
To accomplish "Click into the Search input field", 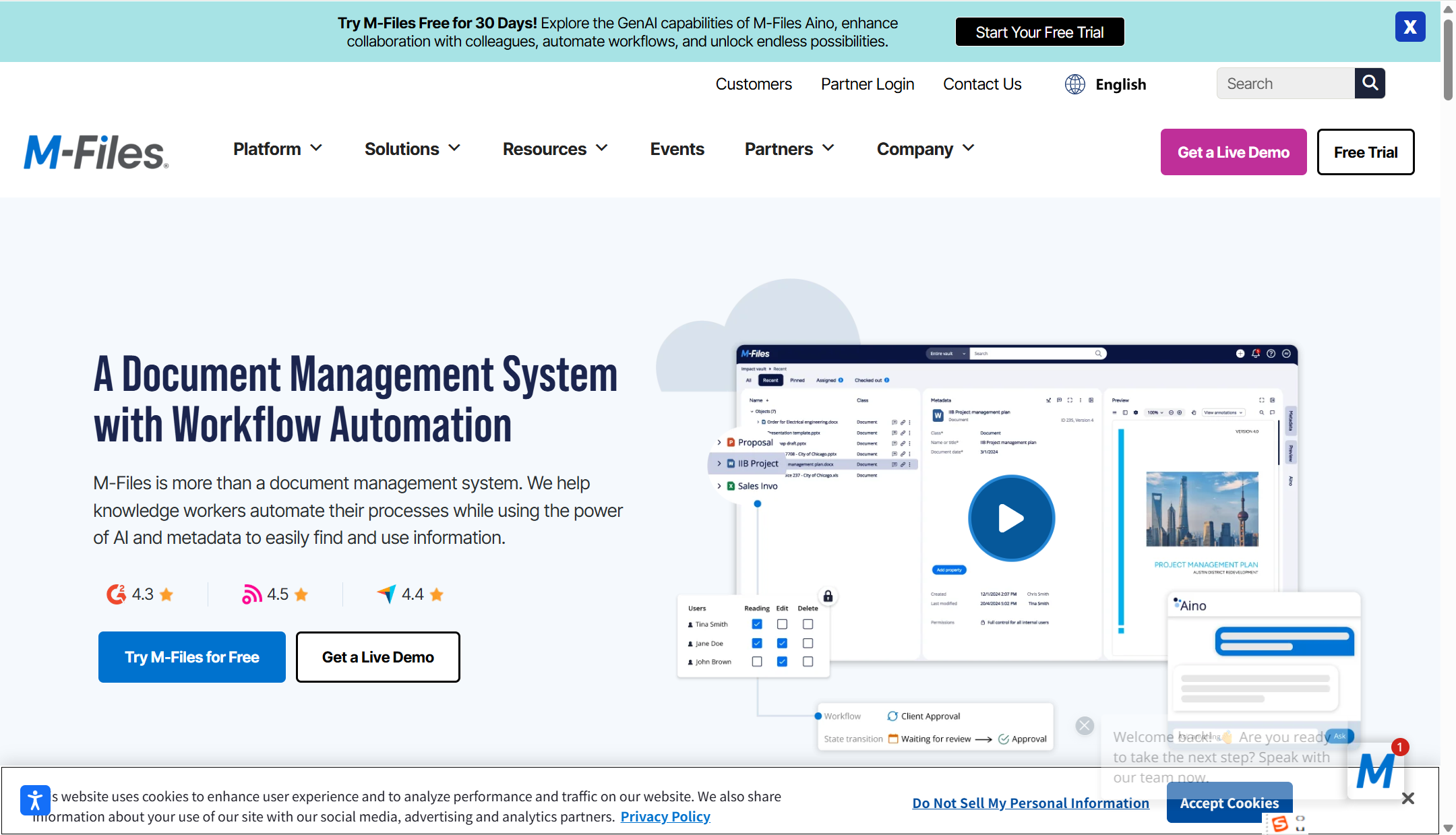I will point(1285,84).
